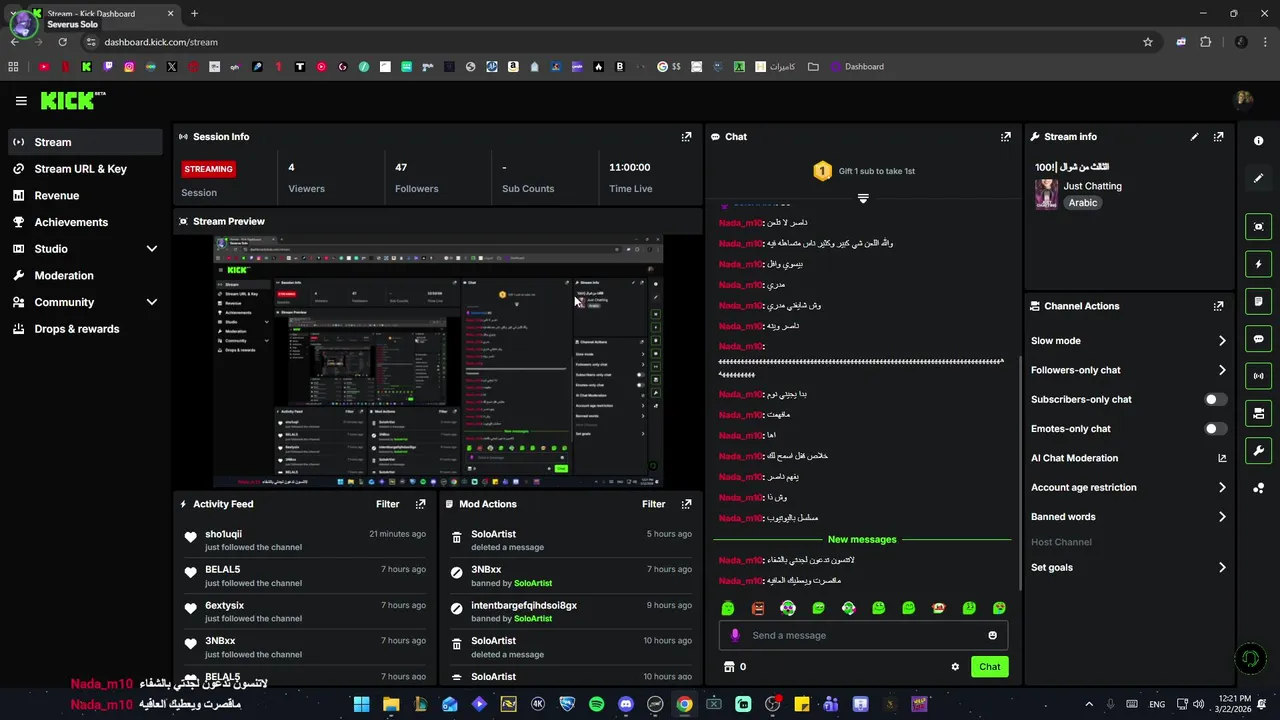The width and height of the screenshot is (1280, 720).
Task: Open Mod Actions Filter
Action: [x=653, y=504]
